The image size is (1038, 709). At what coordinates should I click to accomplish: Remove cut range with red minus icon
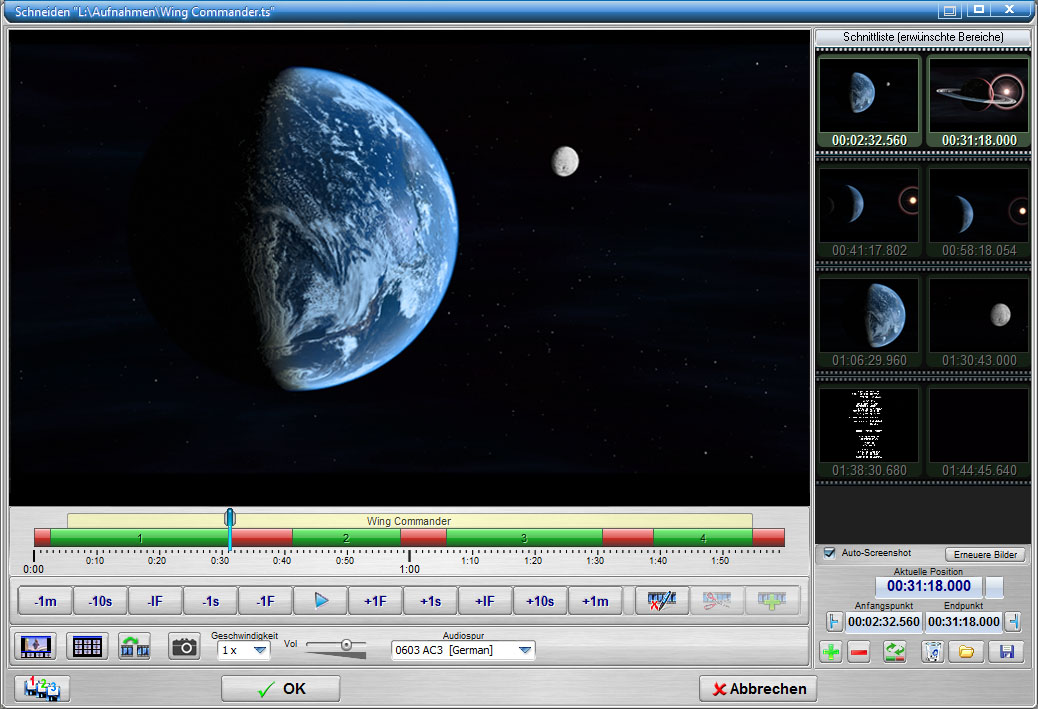tap(859, 652)
